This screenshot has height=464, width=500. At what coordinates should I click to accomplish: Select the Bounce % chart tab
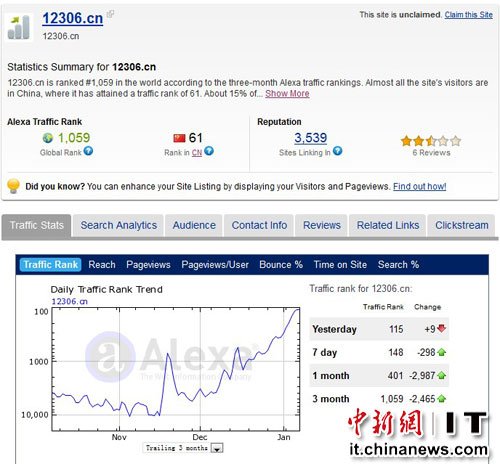coord(281,265)
